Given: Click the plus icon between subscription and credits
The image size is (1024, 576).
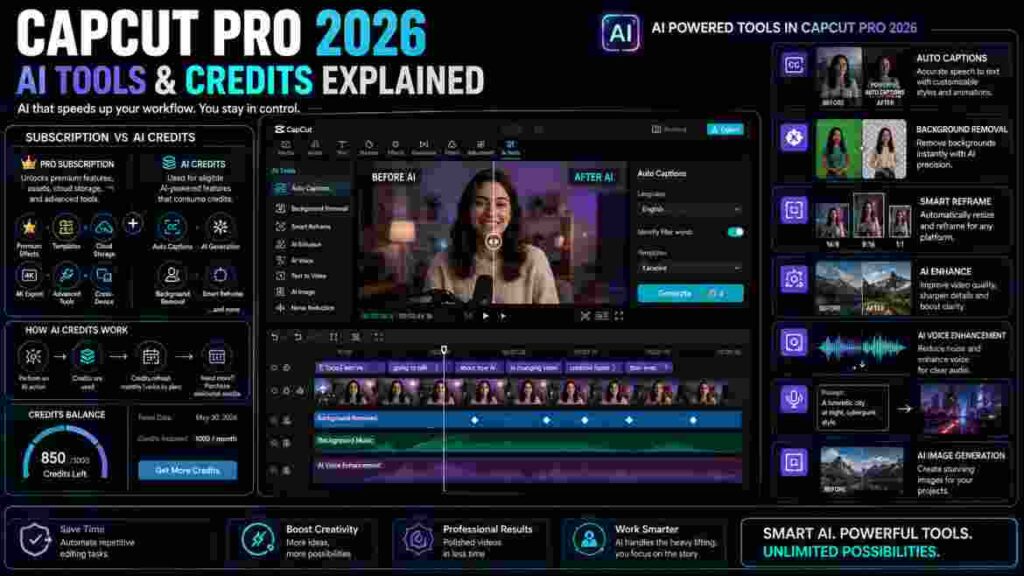Looking at the screenshot, I should (133, 224).
